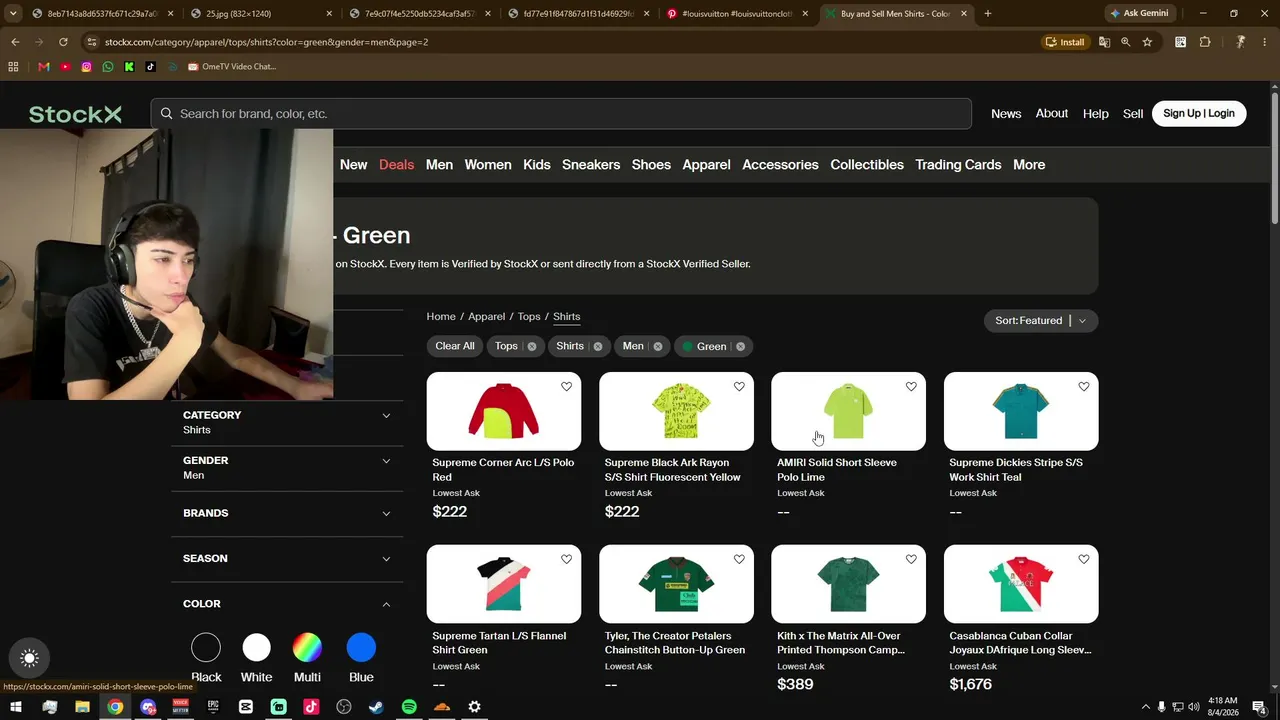Open the Windows Start menu
The width and height of the screenshot is (1280, 720).
pos(16,707)
